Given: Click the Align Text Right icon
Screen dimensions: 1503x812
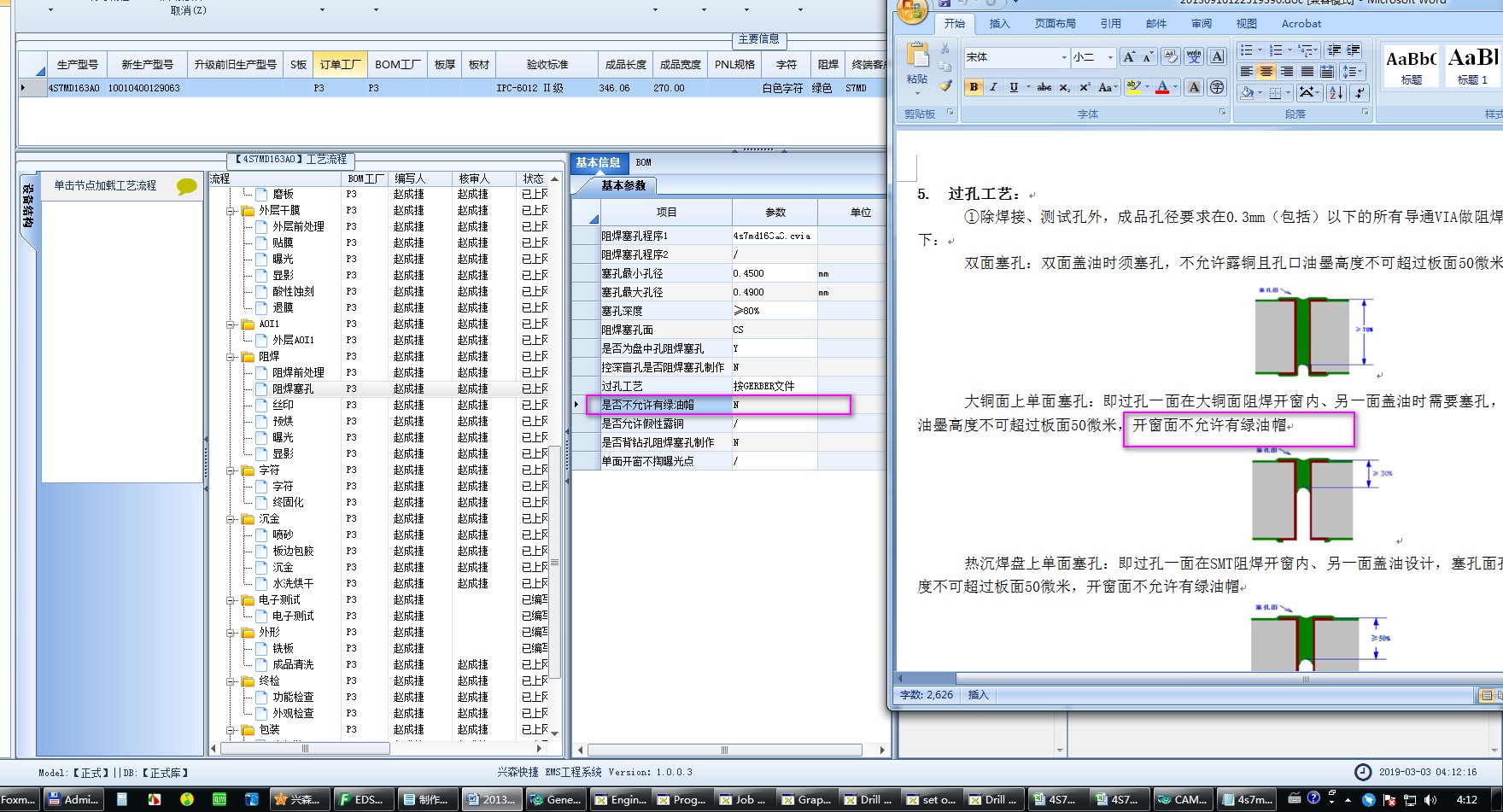Looking at the screenshot, I should (x=1287, y=72).
